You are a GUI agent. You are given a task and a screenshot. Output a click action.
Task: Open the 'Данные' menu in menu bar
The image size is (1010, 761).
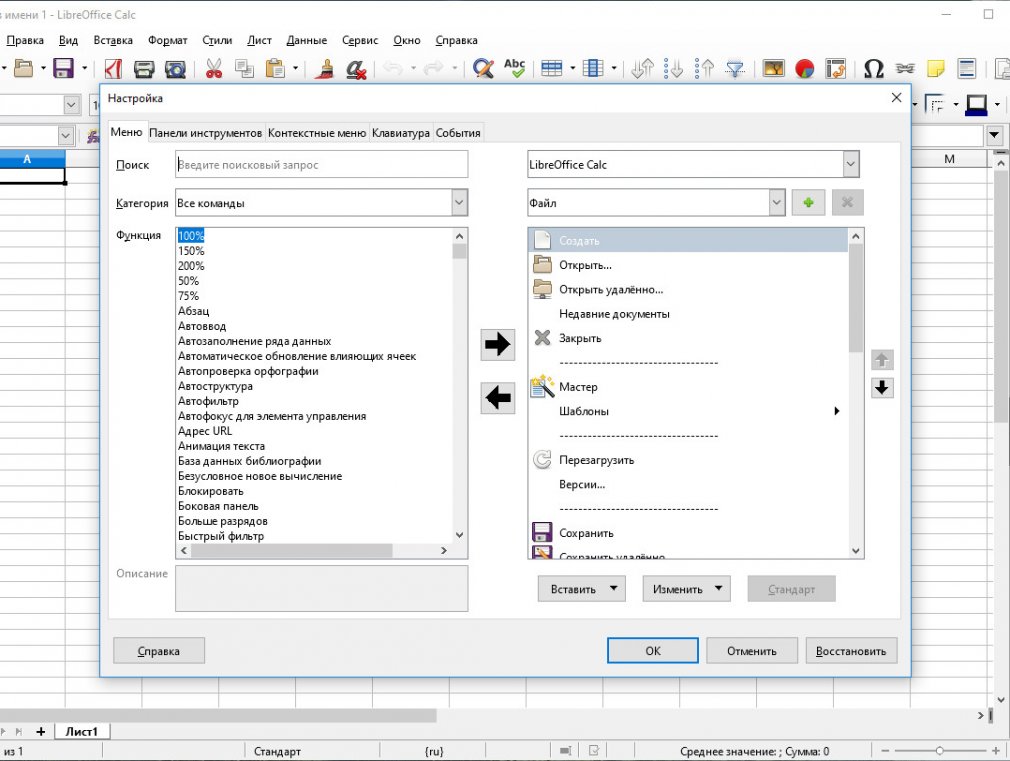click(307, 40)
